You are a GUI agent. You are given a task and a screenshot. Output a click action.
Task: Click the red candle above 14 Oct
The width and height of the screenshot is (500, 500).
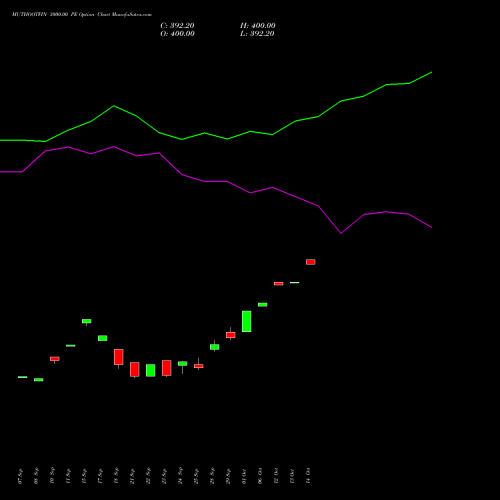click(x=311, y=262)
